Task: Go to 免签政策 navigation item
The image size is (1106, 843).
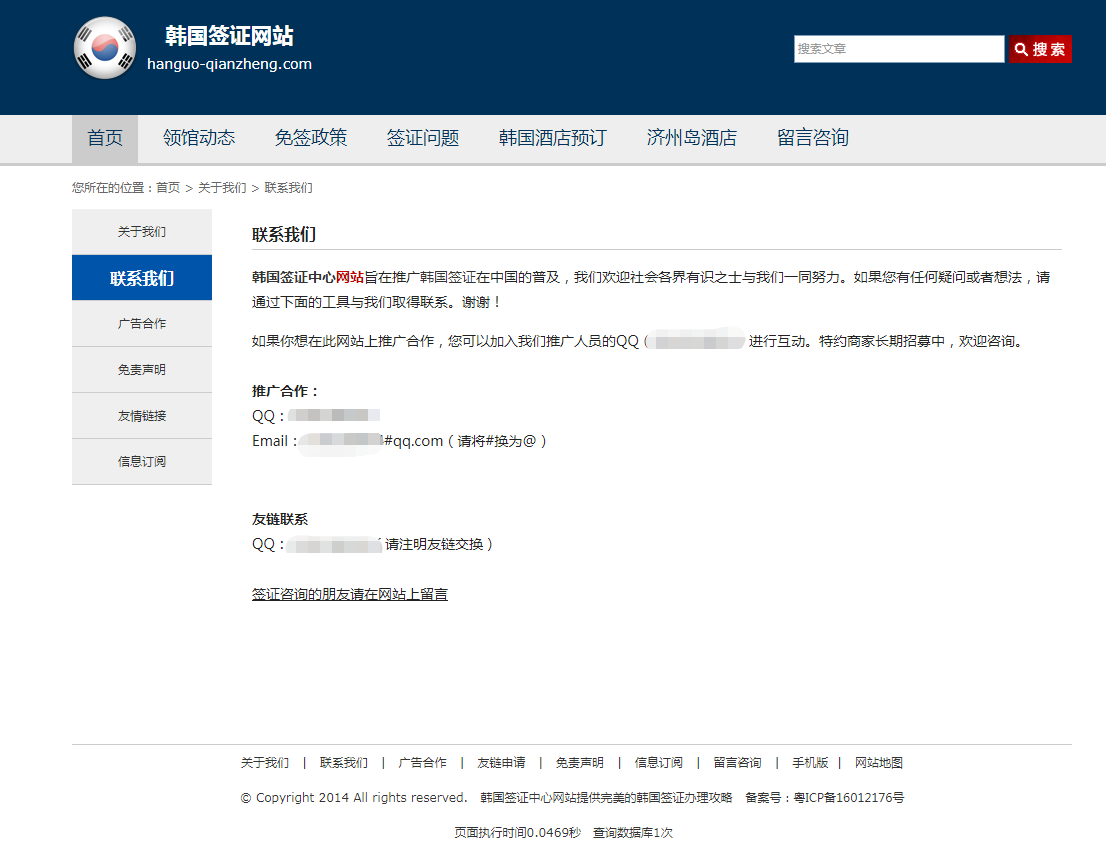Action: pyautogui.click(x=311, y=138)
